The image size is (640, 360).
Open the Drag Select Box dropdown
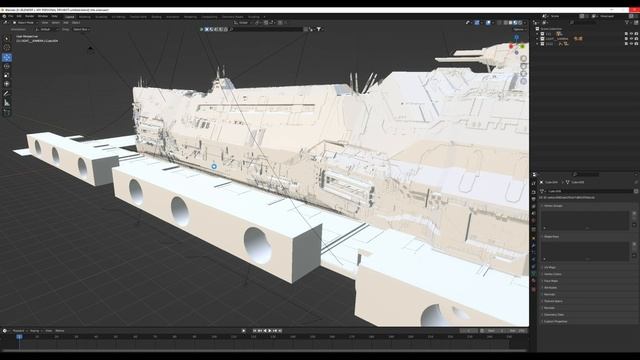point(81,29)
